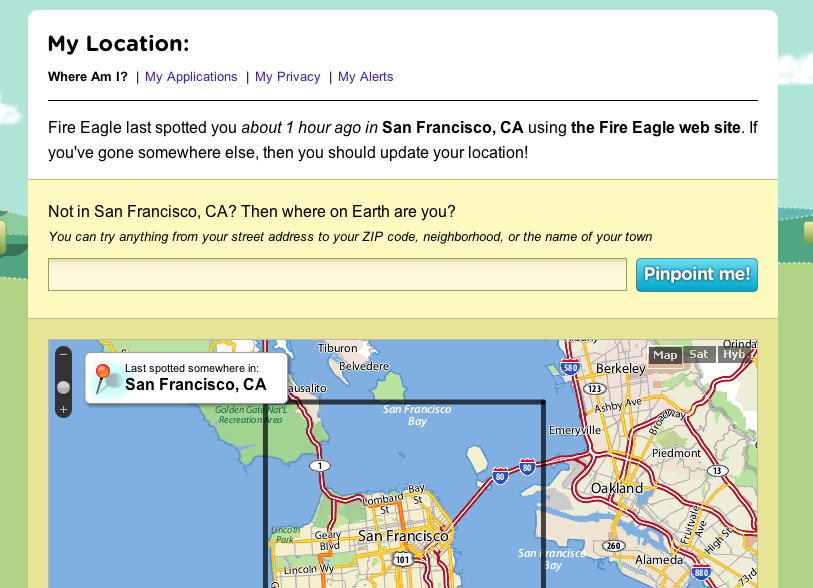Select the Where Am I? tab
813x588 pixels.
tap(88, 77)
